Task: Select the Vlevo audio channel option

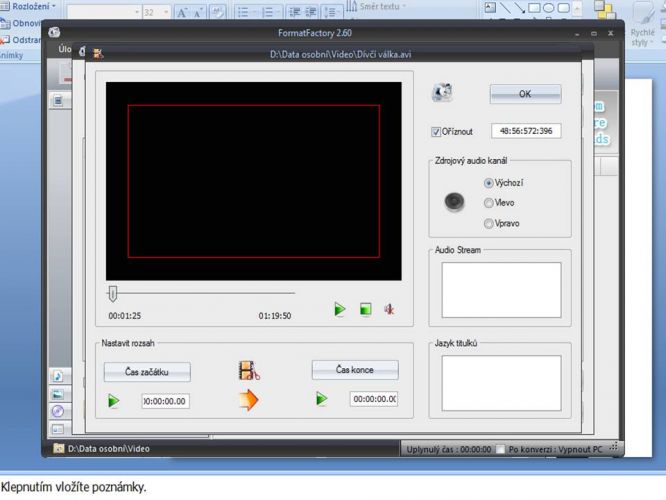Action: (488, 203)
